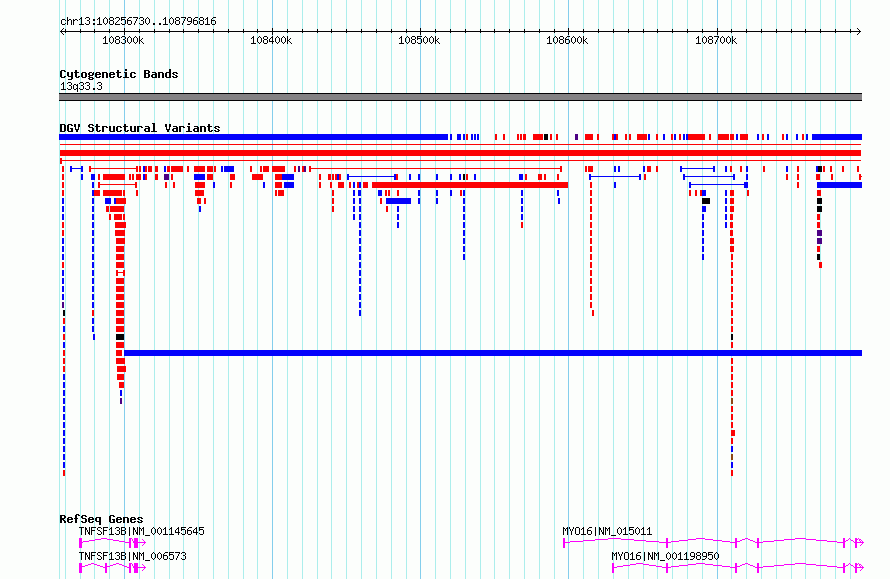
Task: Select the TNFSF13B|NM_006573 gene label
Action: coord(132,556)
